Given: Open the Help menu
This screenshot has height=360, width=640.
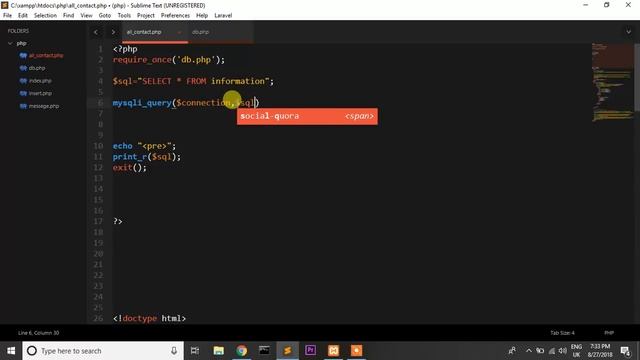Looking at the screenshot, I should point(202,16).
